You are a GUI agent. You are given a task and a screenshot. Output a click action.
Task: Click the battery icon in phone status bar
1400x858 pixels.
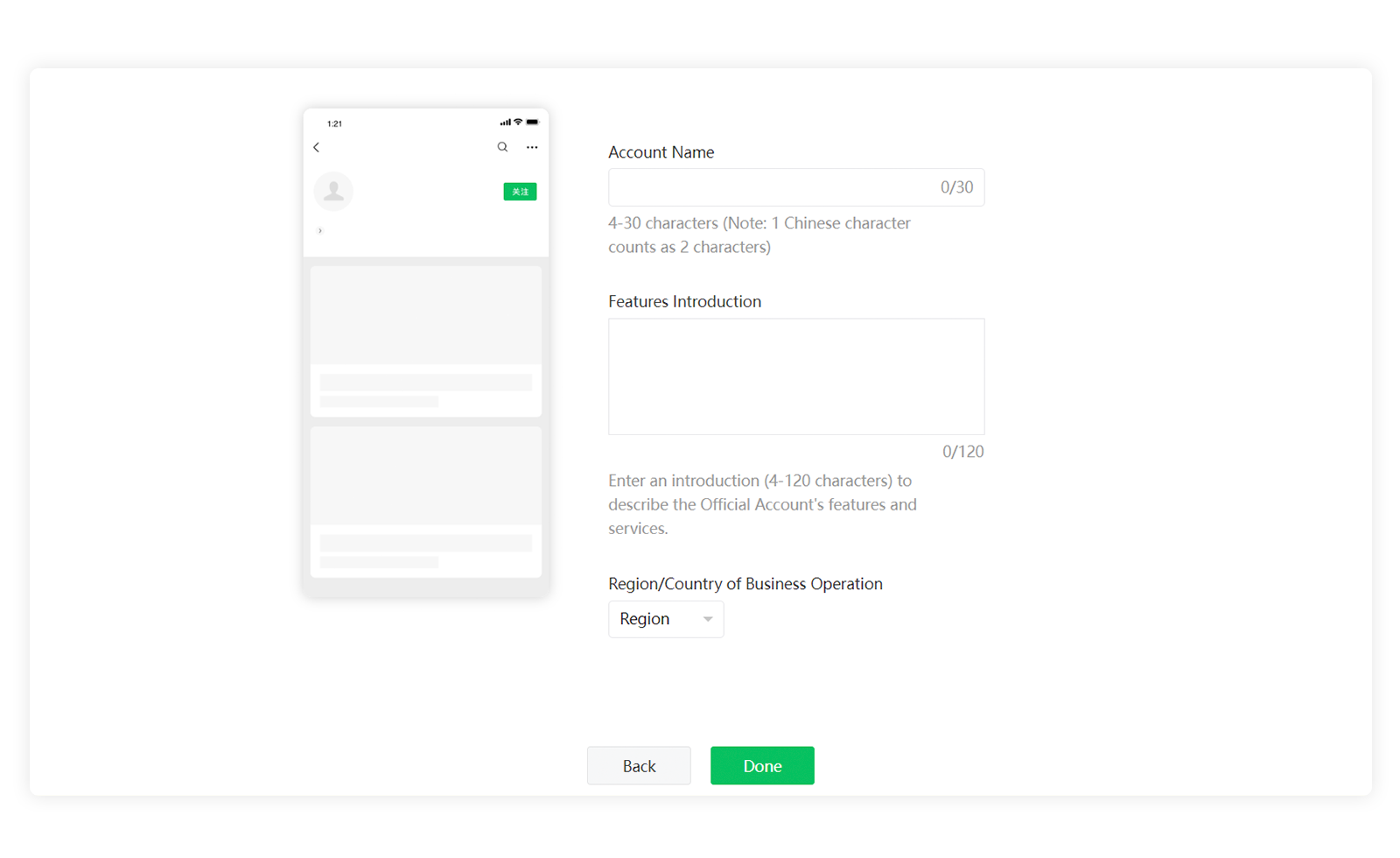(532, 123)
